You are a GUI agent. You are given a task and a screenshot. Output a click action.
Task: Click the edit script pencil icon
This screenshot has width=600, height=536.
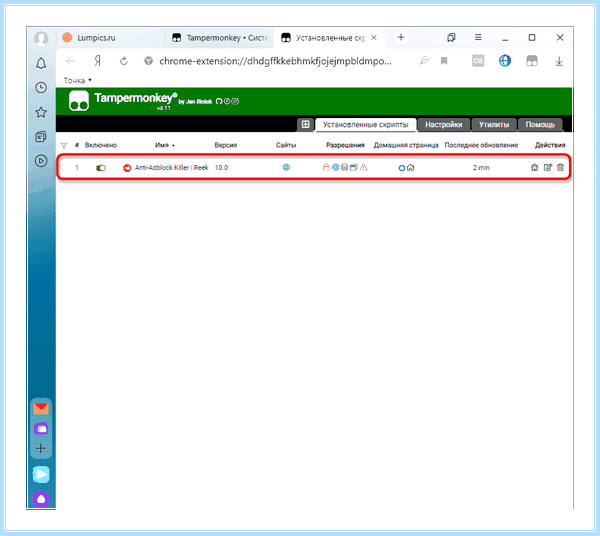point(548,167)
